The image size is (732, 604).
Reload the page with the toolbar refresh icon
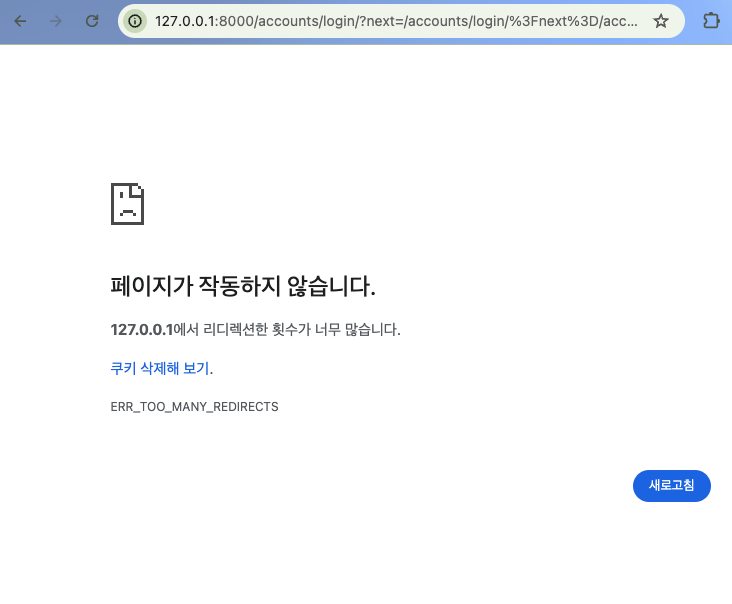(x=92, y=21)
